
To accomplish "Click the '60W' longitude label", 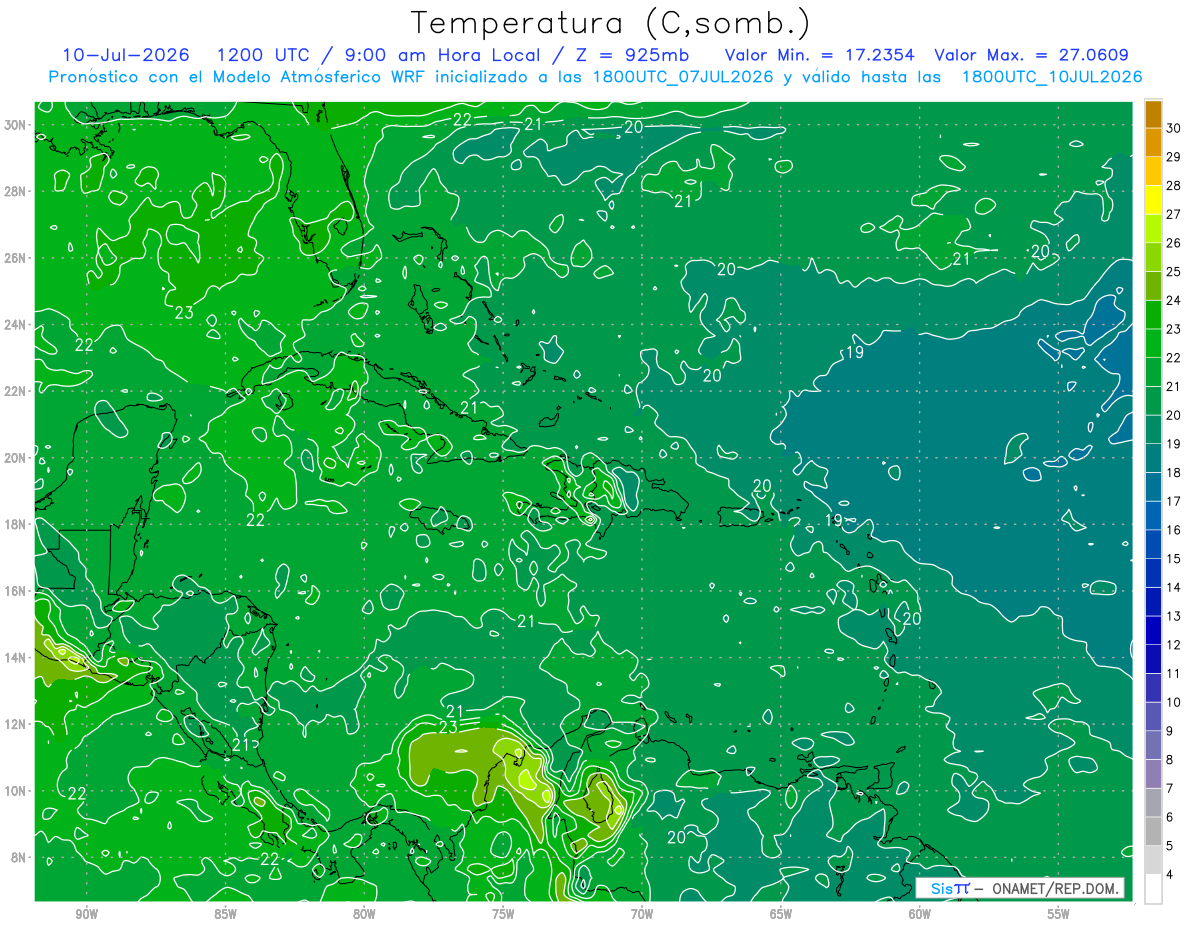I will 919,915.
